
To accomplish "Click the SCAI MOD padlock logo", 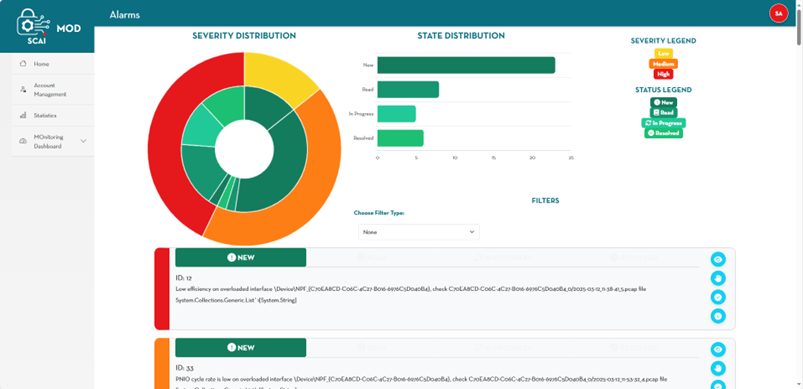I will click(x=34, y=25).
